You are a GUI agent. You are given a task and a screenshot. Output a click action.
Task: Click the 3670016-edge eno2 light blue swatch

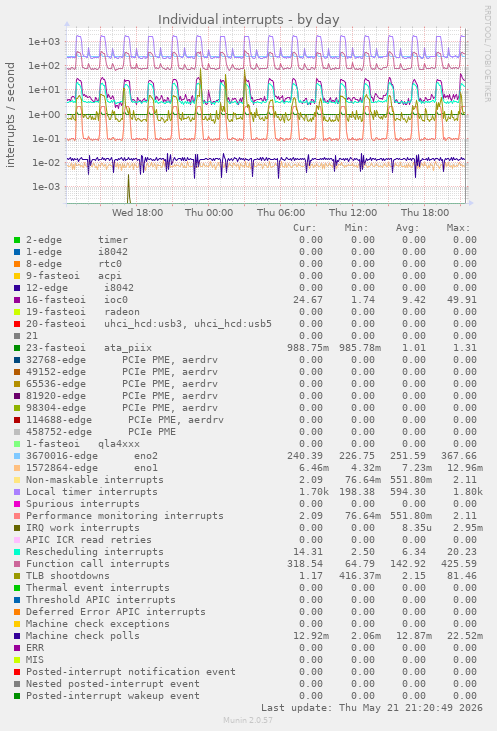(17, 456)
